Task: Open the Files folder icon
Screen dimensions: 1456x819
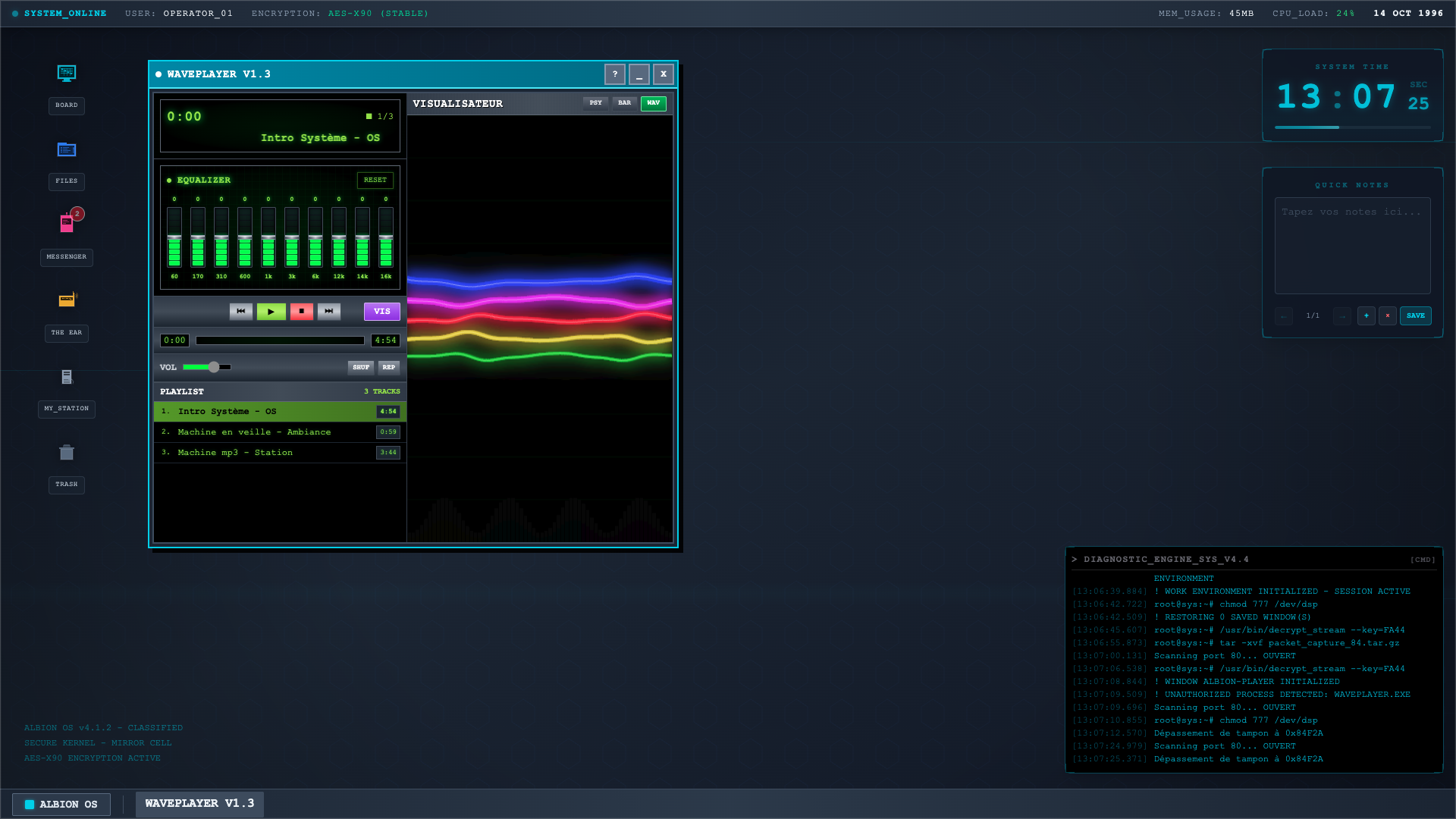Action: 67,149
